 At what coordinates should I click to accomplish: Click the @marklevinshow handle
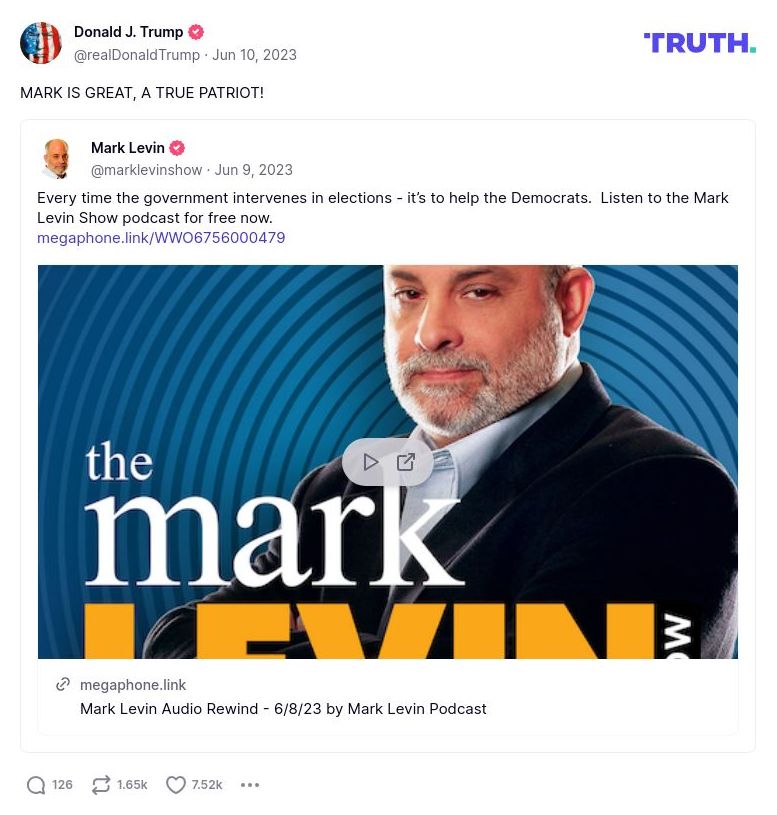[x=147, y=170]
